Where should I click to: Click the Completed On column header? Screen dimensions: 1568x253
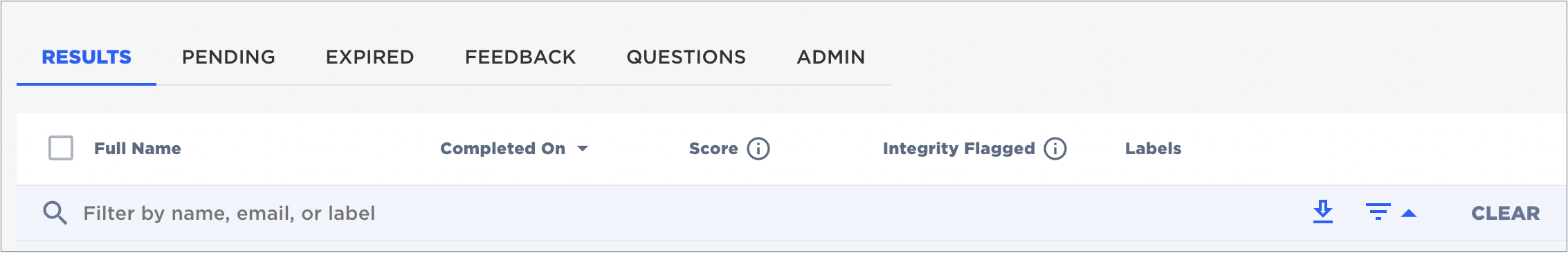(x=503, y=149)
